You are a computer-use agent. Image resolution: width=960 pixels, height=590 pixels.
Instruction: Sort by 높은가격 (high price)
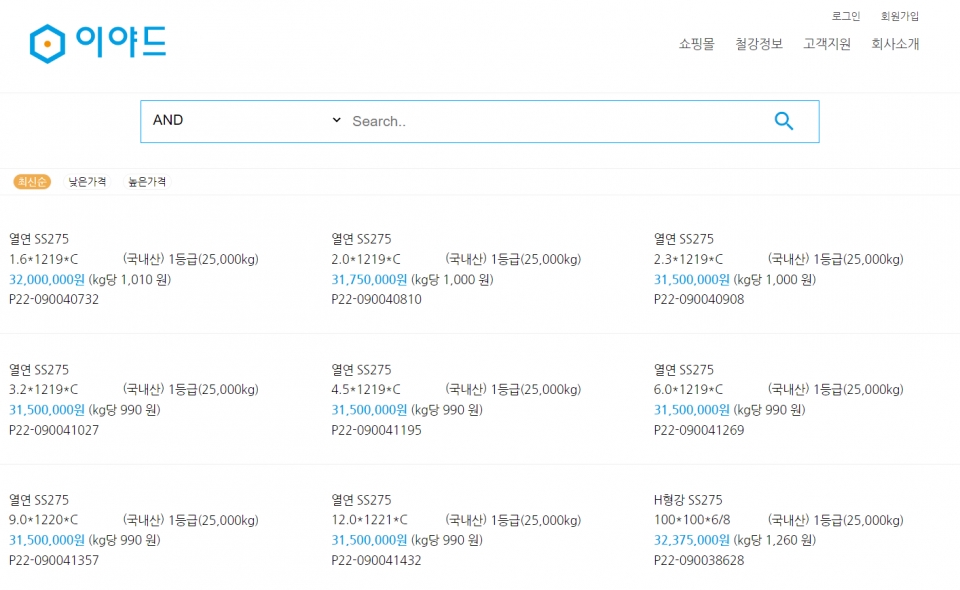[147, 182]
